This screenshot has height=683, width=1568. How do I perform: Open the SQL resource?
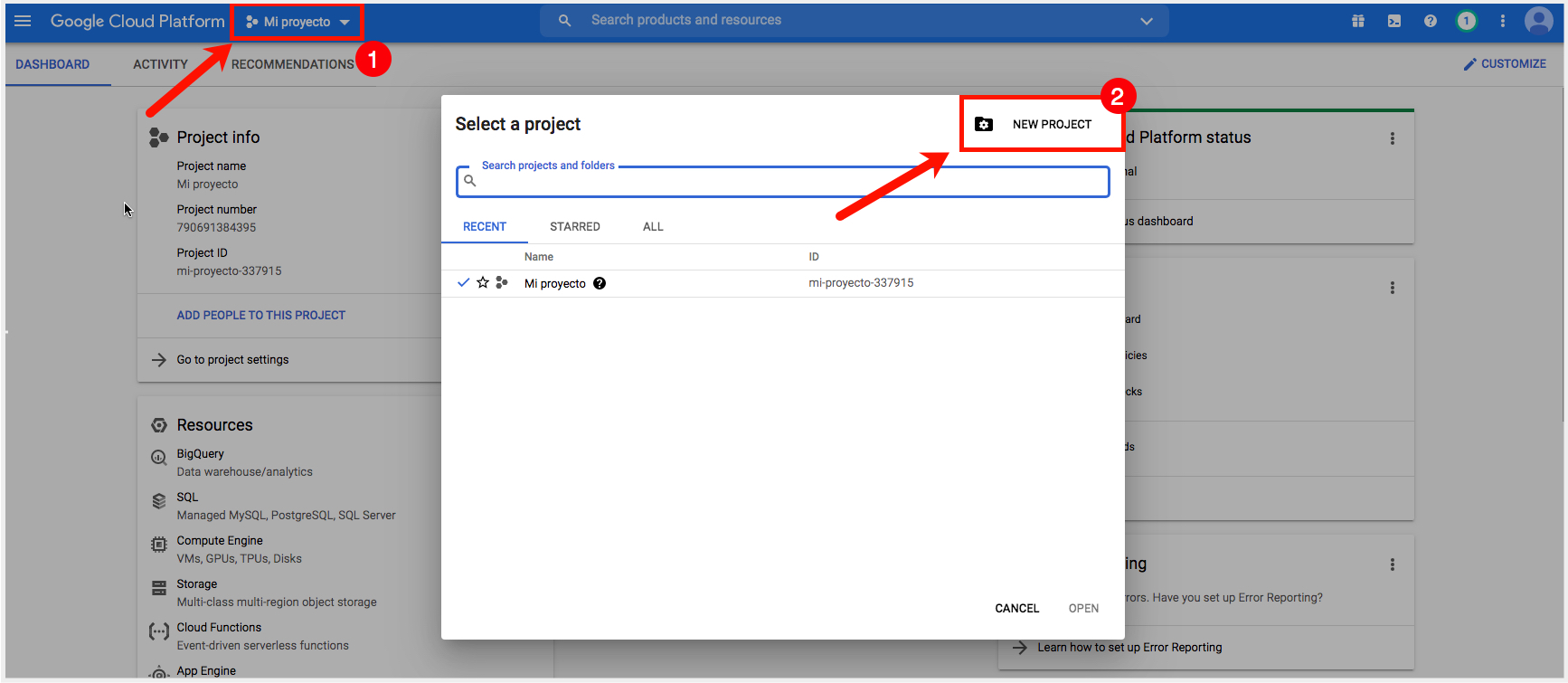tap(187, 498)
